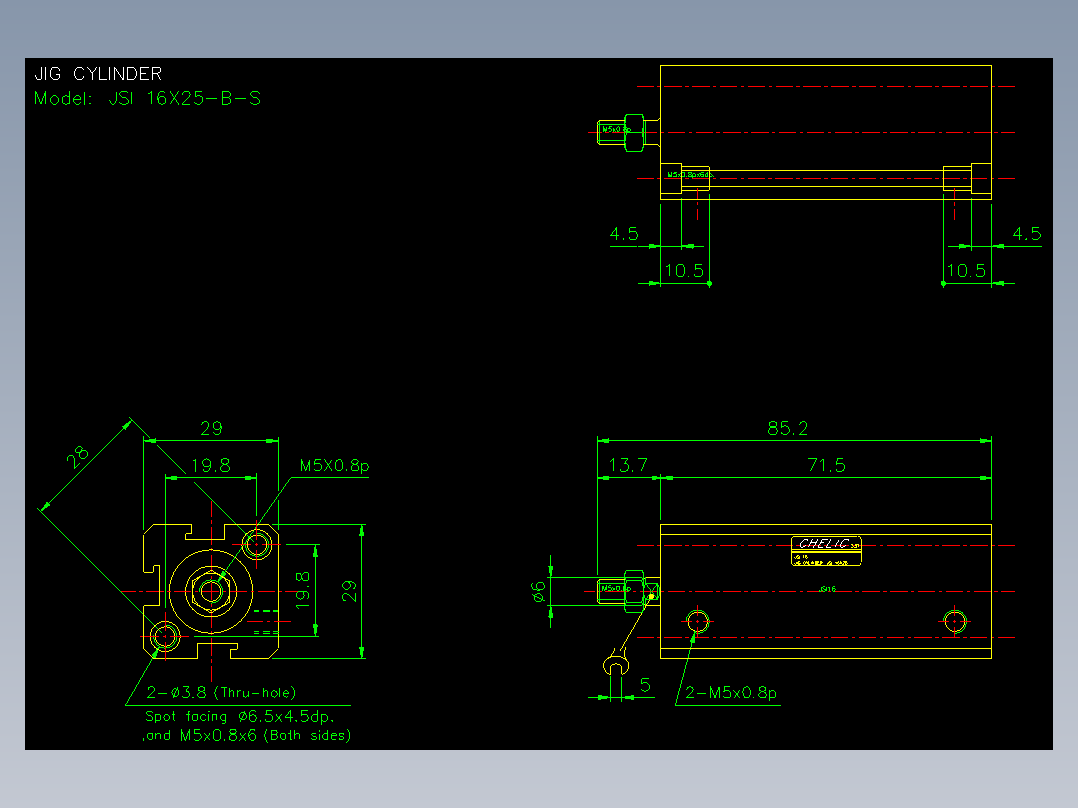Select the "28" diagonal dimension

coord(78,457)
